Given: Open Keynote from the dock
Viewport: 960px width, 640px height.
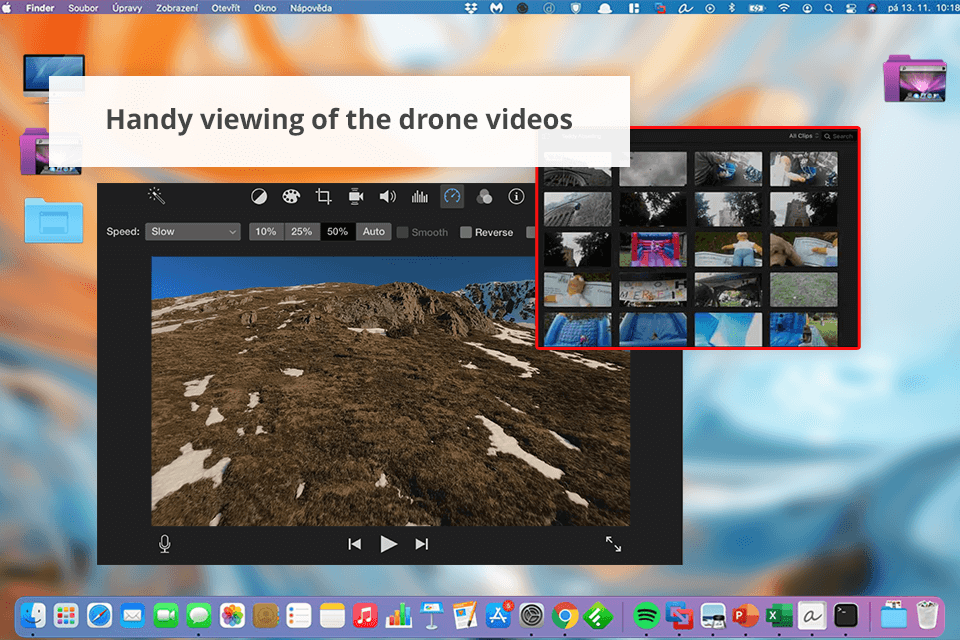Looking at the screenshot, I should point(432,616).
